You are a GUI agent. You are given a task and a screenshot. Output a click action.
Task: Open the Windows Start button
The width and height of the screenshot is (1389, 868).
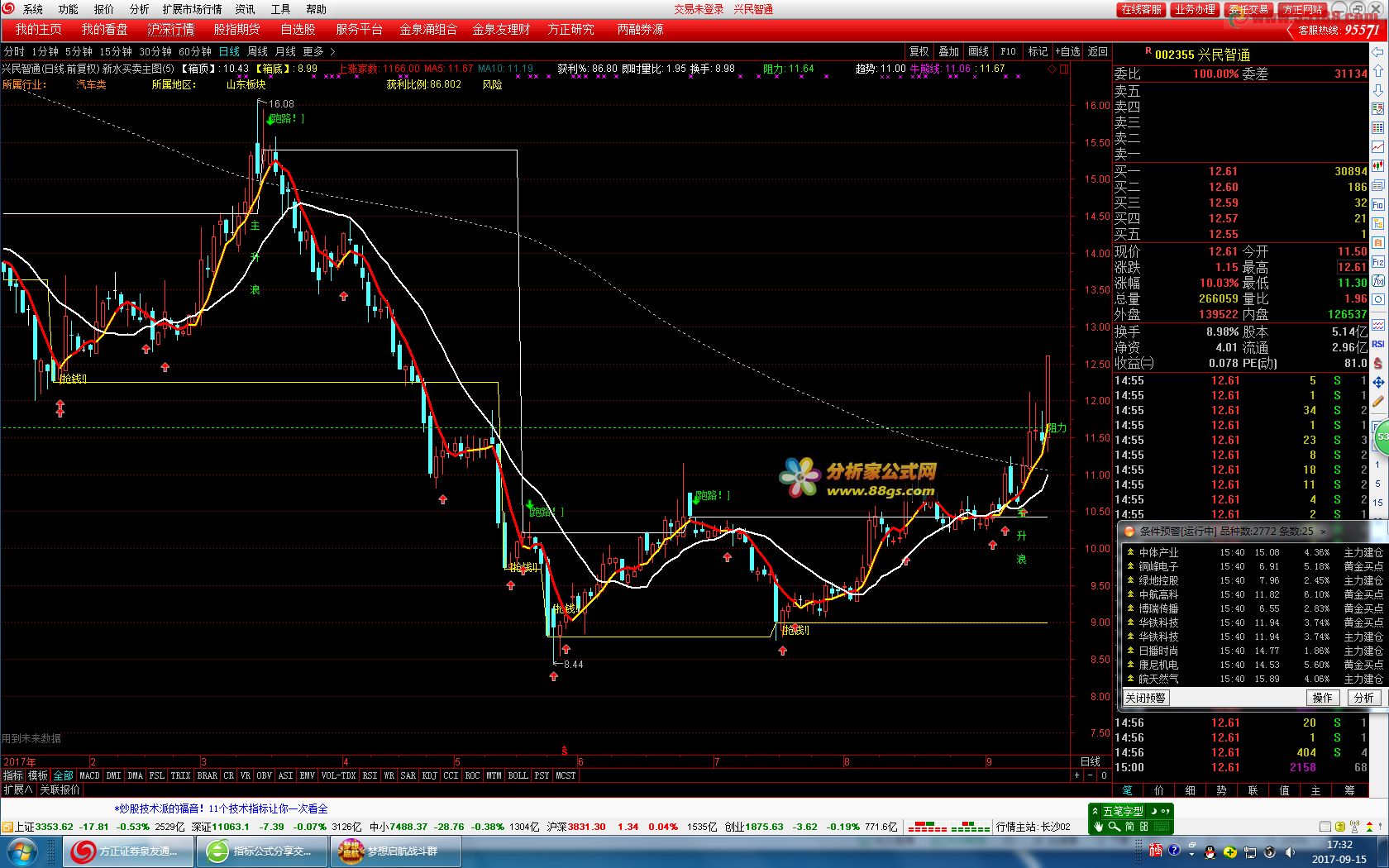point(21,851)
